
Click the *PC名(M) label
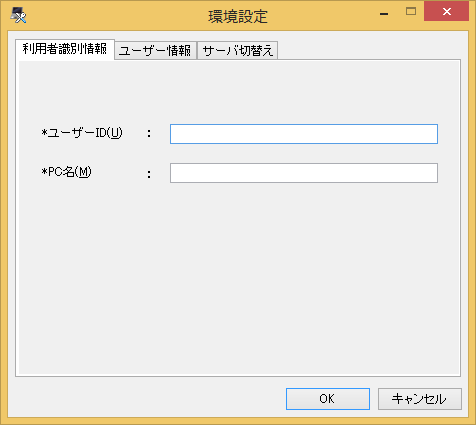pos(66,172)
